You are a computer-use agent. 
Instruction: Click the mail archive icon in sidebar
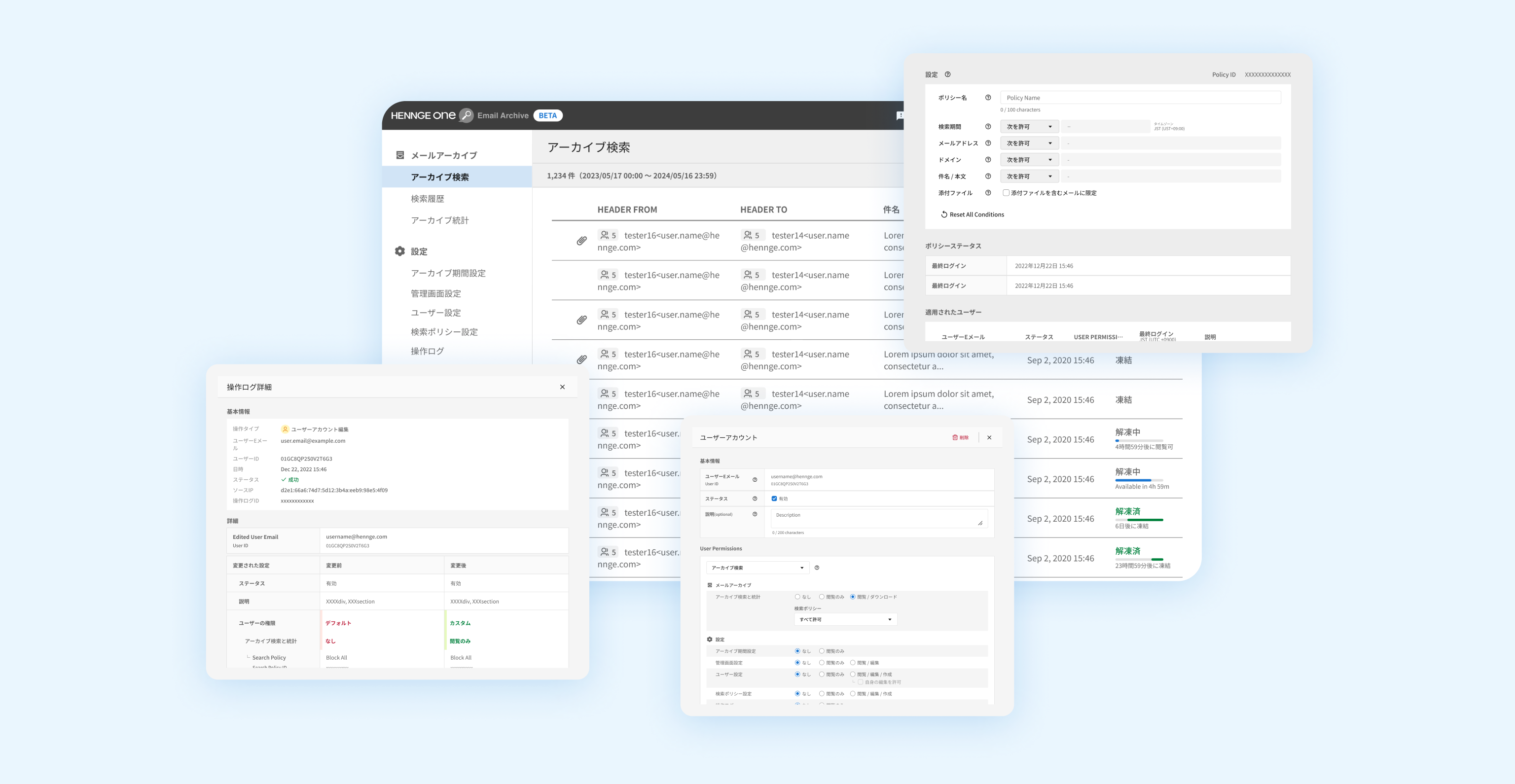pyautogui.click(x=400, y=155)
